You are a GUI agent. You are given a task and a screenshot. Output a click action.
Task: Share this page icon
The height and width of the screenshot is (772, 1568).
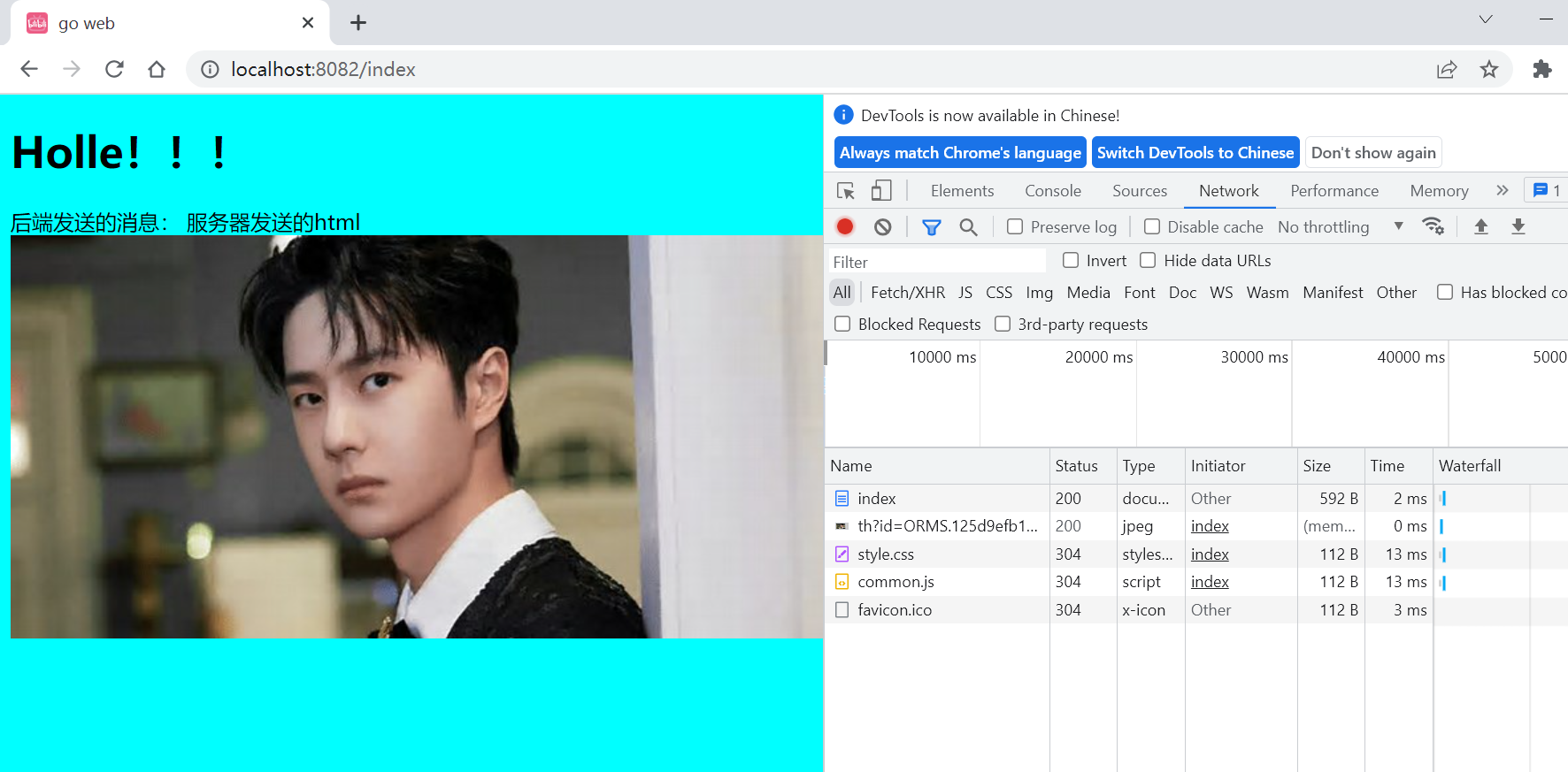coord(1447,69)
